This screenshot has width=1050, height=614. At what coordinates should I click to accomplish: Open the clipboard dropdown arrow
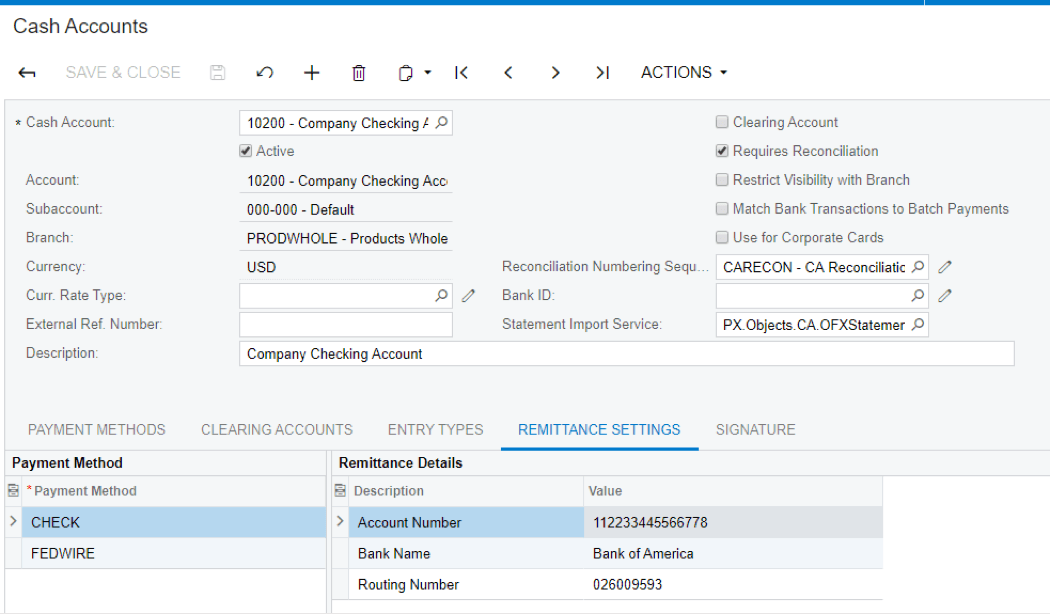point(428,72)
